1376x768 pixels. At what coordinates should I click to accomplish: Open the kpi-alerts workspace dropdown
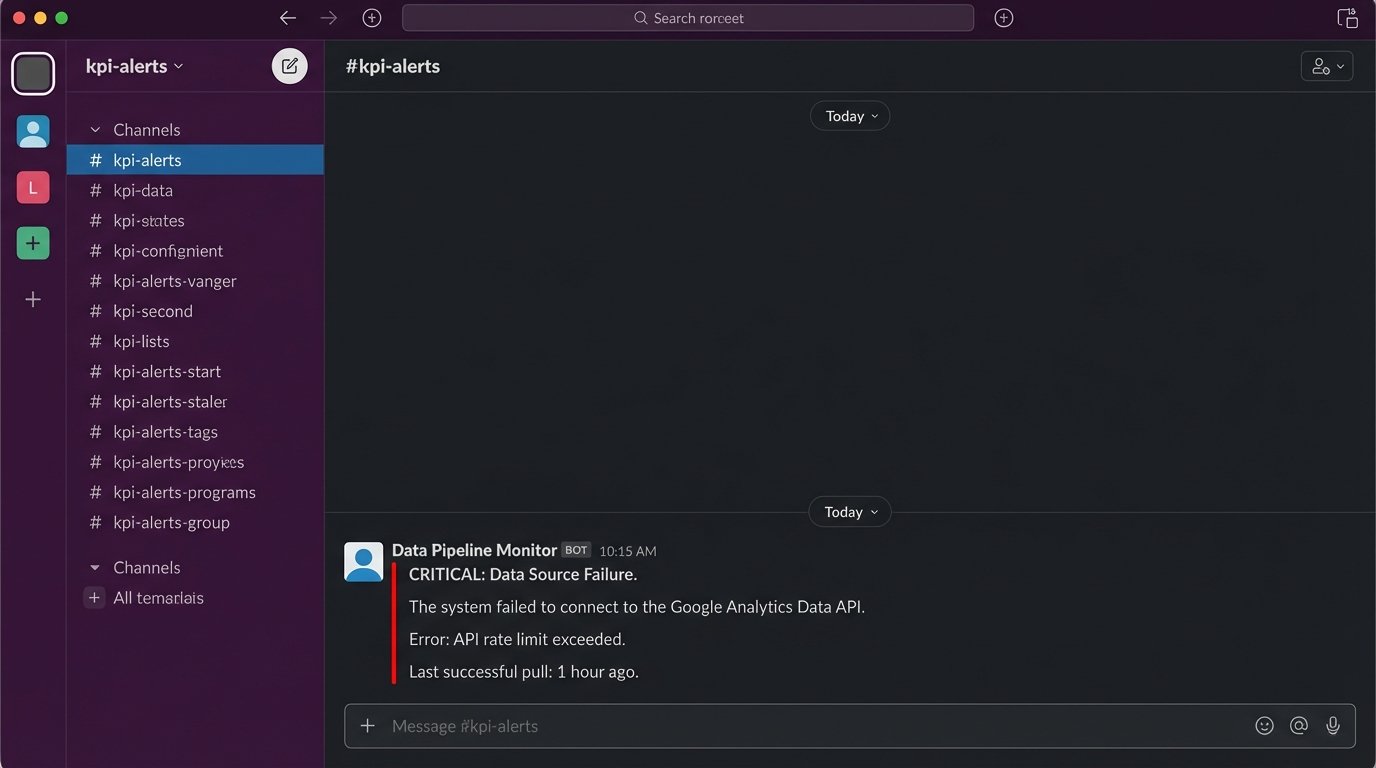pos(135,66)
